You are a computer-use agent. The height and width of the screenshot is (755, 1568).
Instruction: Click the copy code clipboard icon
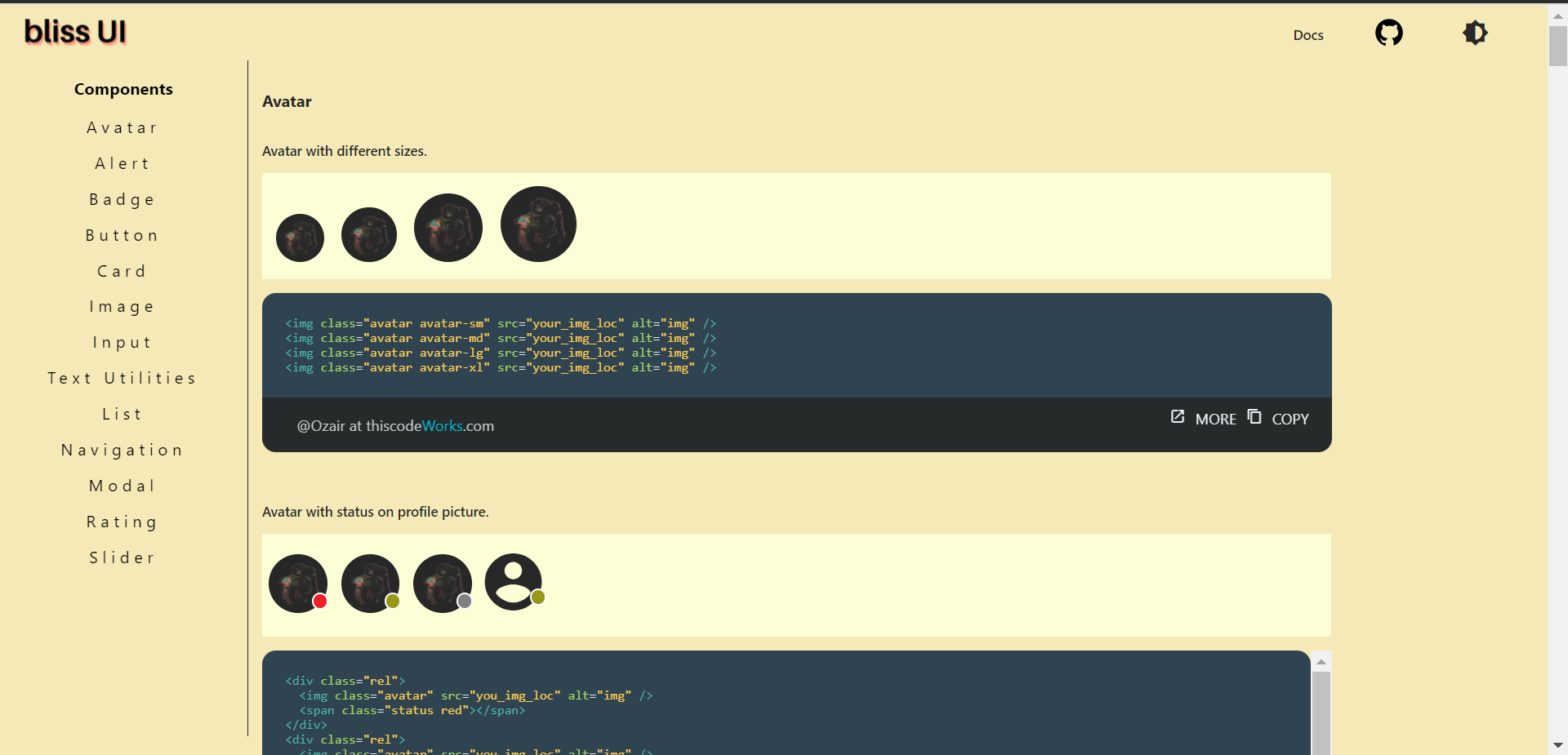[x=1254, y=416]
